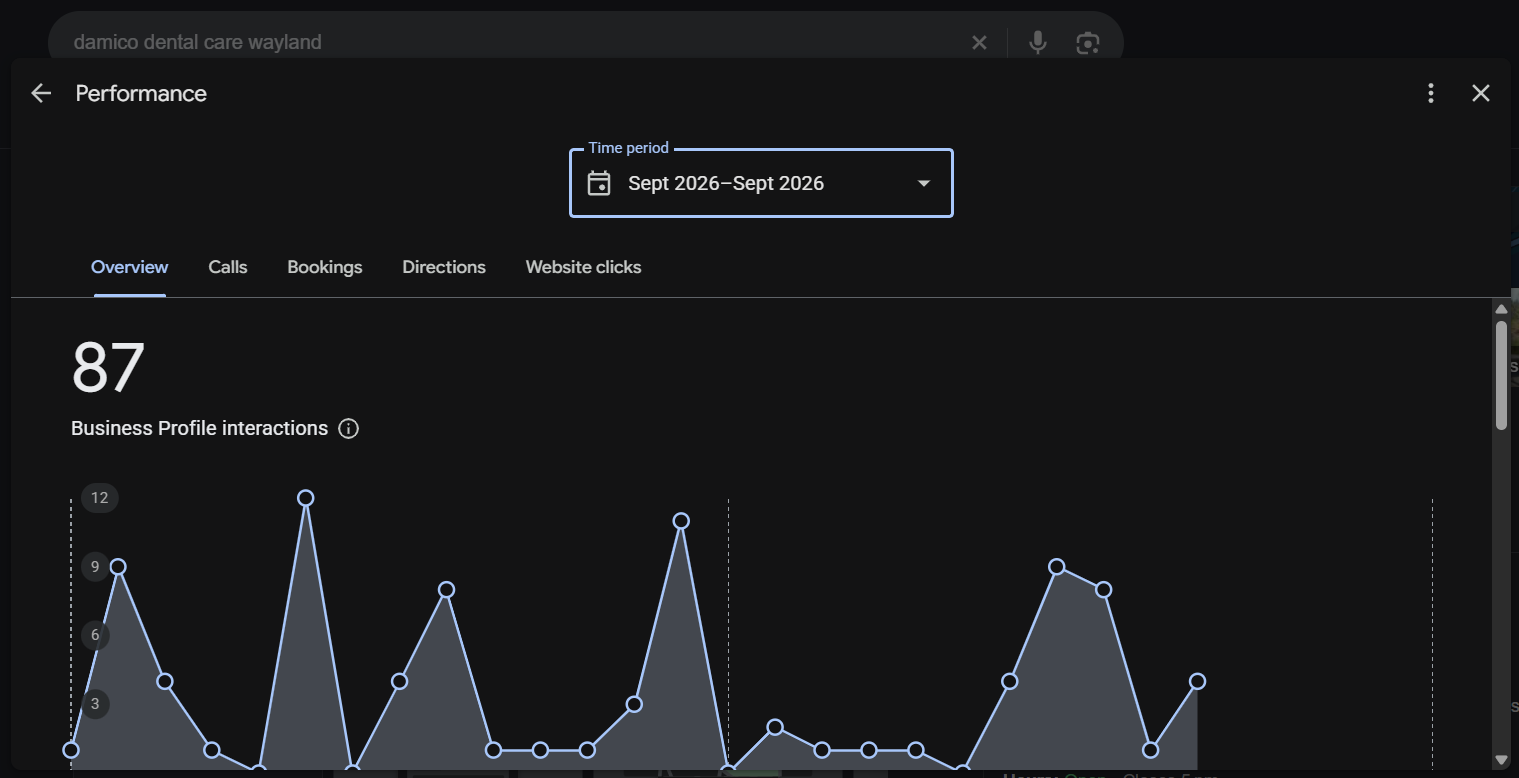View the Website clicks tab
Screen dimensions: 1519x778
coord(584,267)
